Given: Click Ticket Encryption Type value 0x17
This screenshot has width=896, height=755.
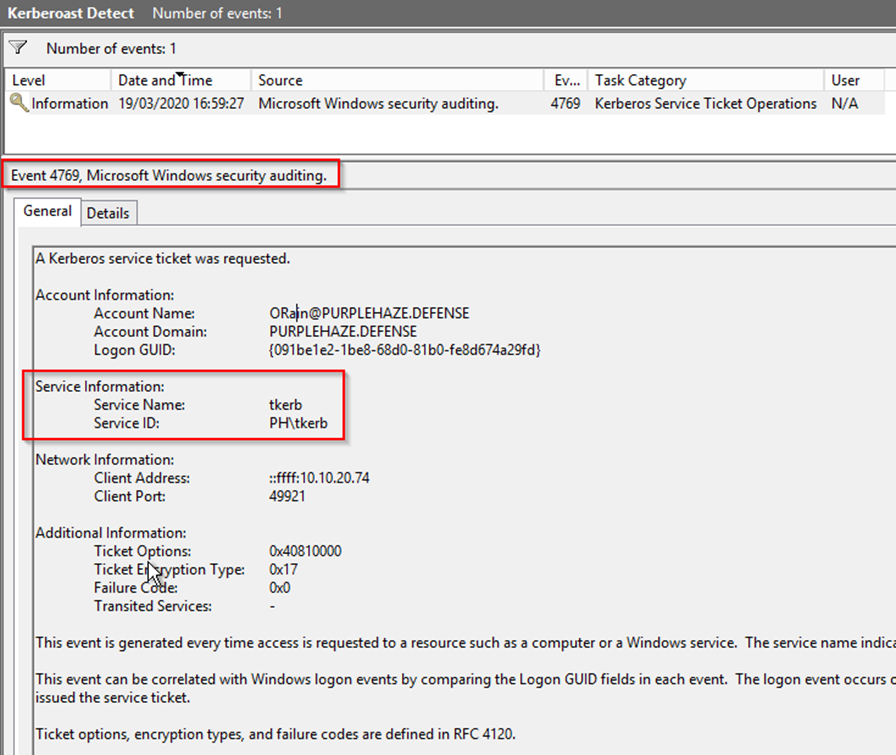Looking at the screenshot, I should 283,569.
